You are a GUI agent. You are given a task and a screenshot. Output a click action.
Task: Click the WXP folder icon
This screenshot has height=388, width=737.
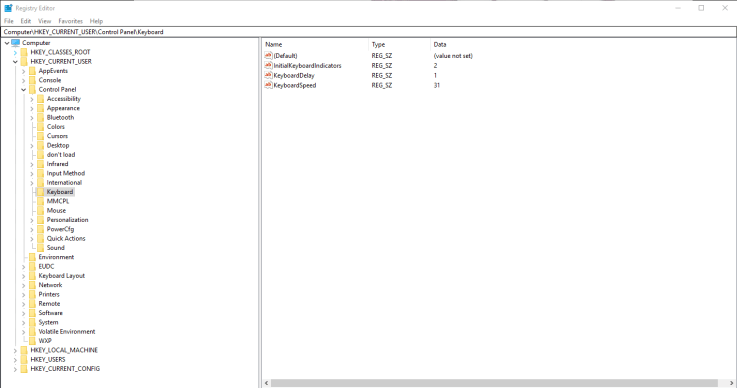pyautogui.click(x=32, y=341)
